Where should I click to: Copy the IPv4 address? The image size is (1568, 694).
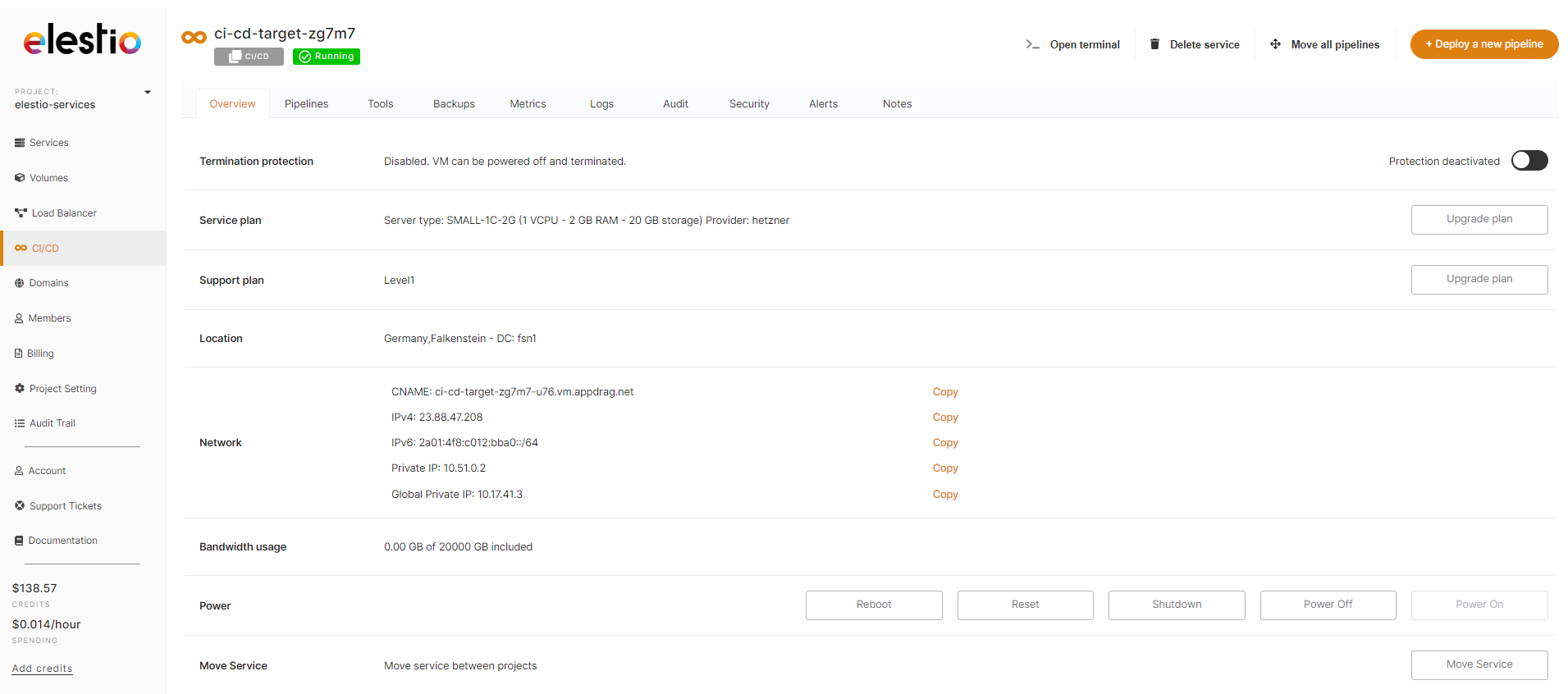(945, 418)
